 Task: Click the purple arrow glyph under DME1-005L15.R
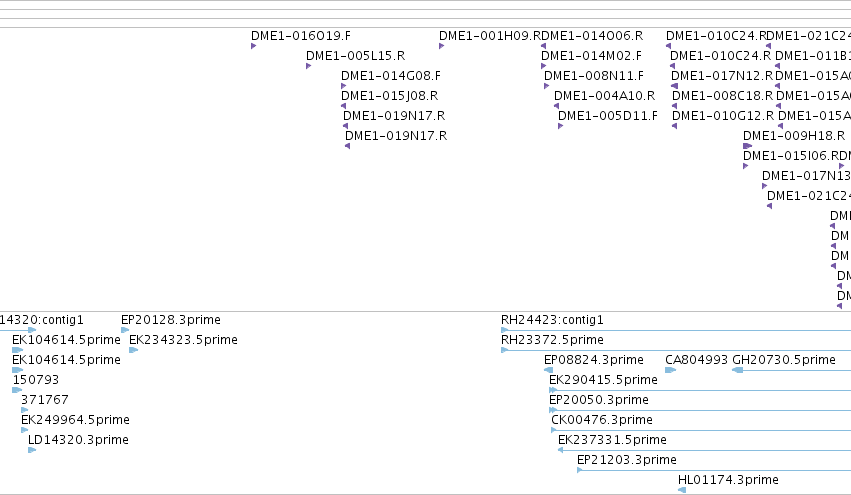pos(309,66)
